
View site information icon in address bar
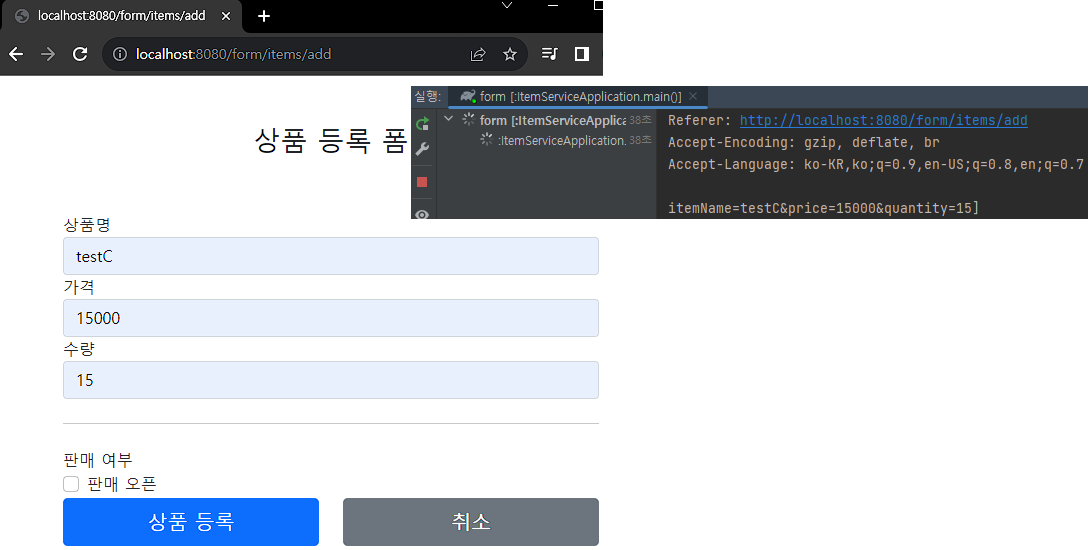coord(120,54)
